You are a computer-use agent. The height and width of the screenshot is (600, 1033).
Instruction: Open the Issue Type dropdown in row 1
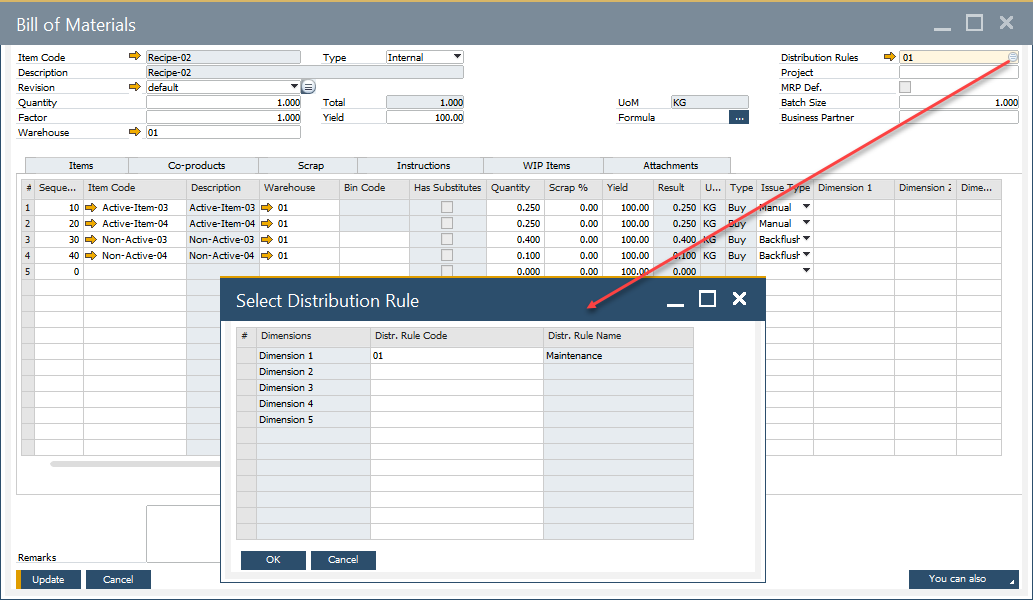[x=806, y=207]
